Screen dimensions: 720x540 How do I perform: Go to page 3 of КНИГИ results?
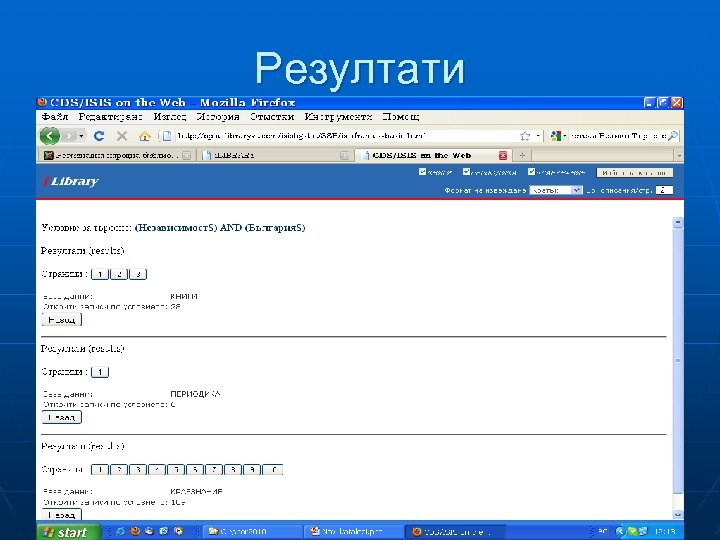[138, 274]
